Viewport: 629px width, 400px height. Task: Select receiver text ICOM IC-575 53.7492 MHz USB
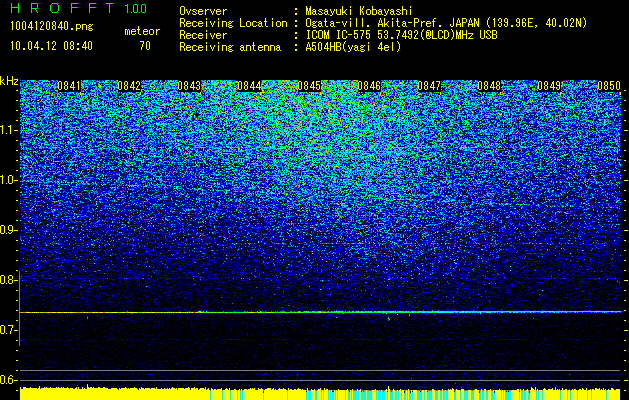[401, 35]
